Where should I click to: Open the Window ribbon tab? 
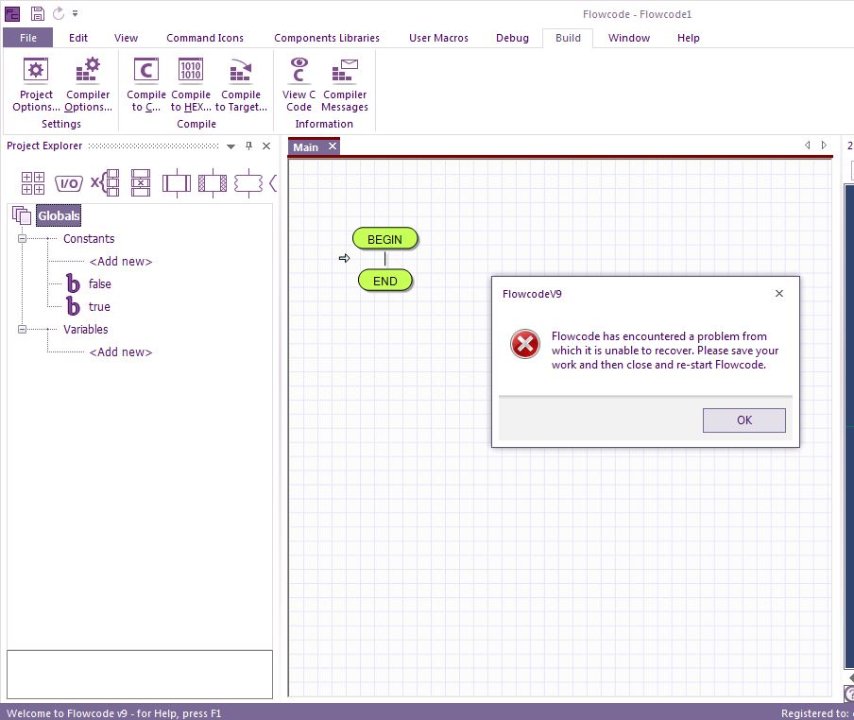(629, 38)
